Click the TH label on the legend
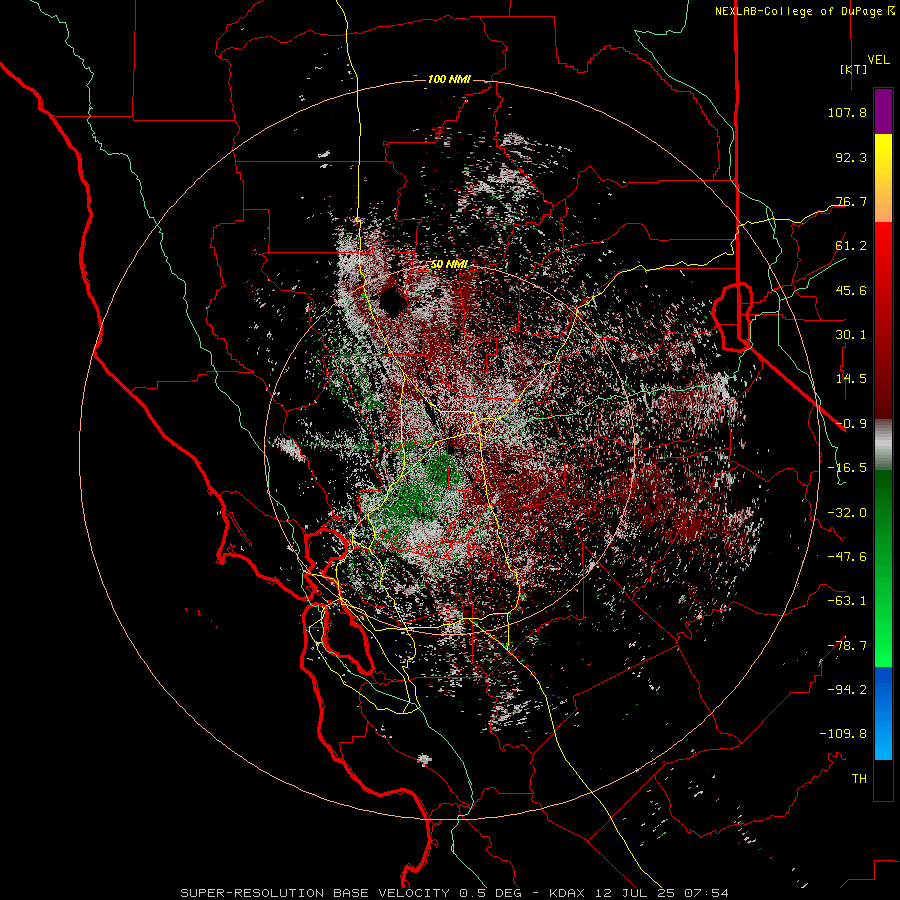 [x=859, y=779]
